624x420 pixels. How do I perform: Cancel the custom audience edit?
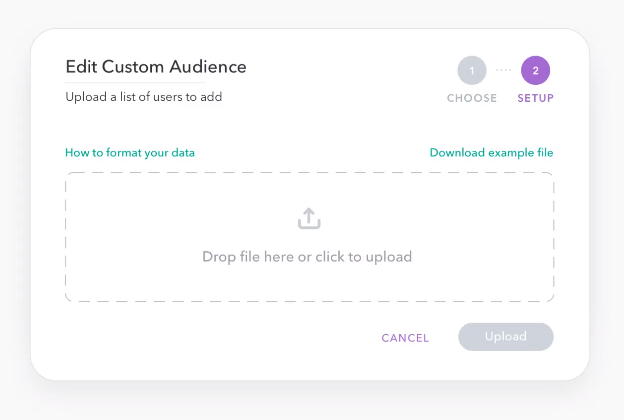[405, 338]
